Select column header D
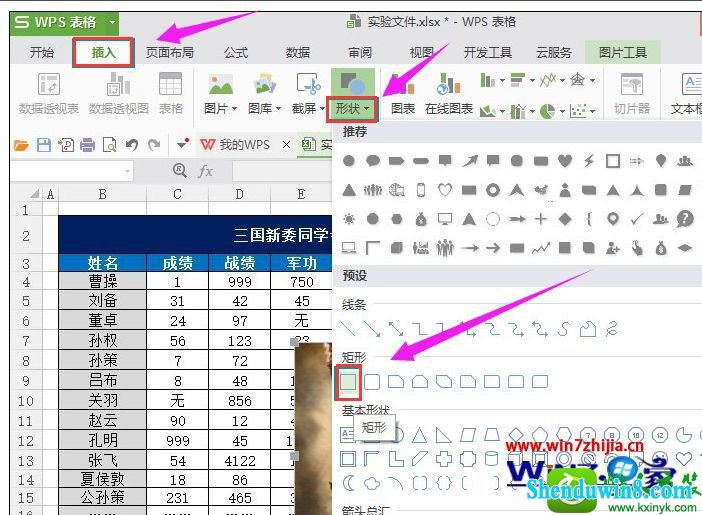The height and width of the screenshot is (515, 702). tap(240, 194)
